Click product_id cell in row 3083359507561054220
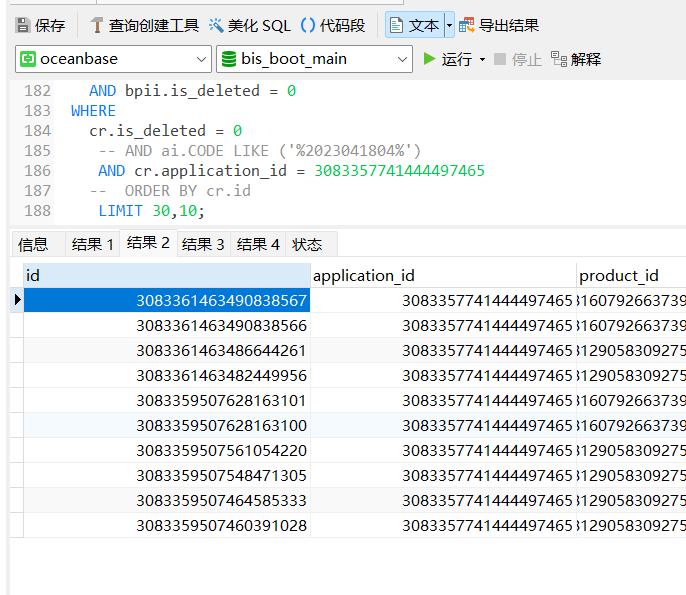The image size is (686, 595). click(631, 450)
